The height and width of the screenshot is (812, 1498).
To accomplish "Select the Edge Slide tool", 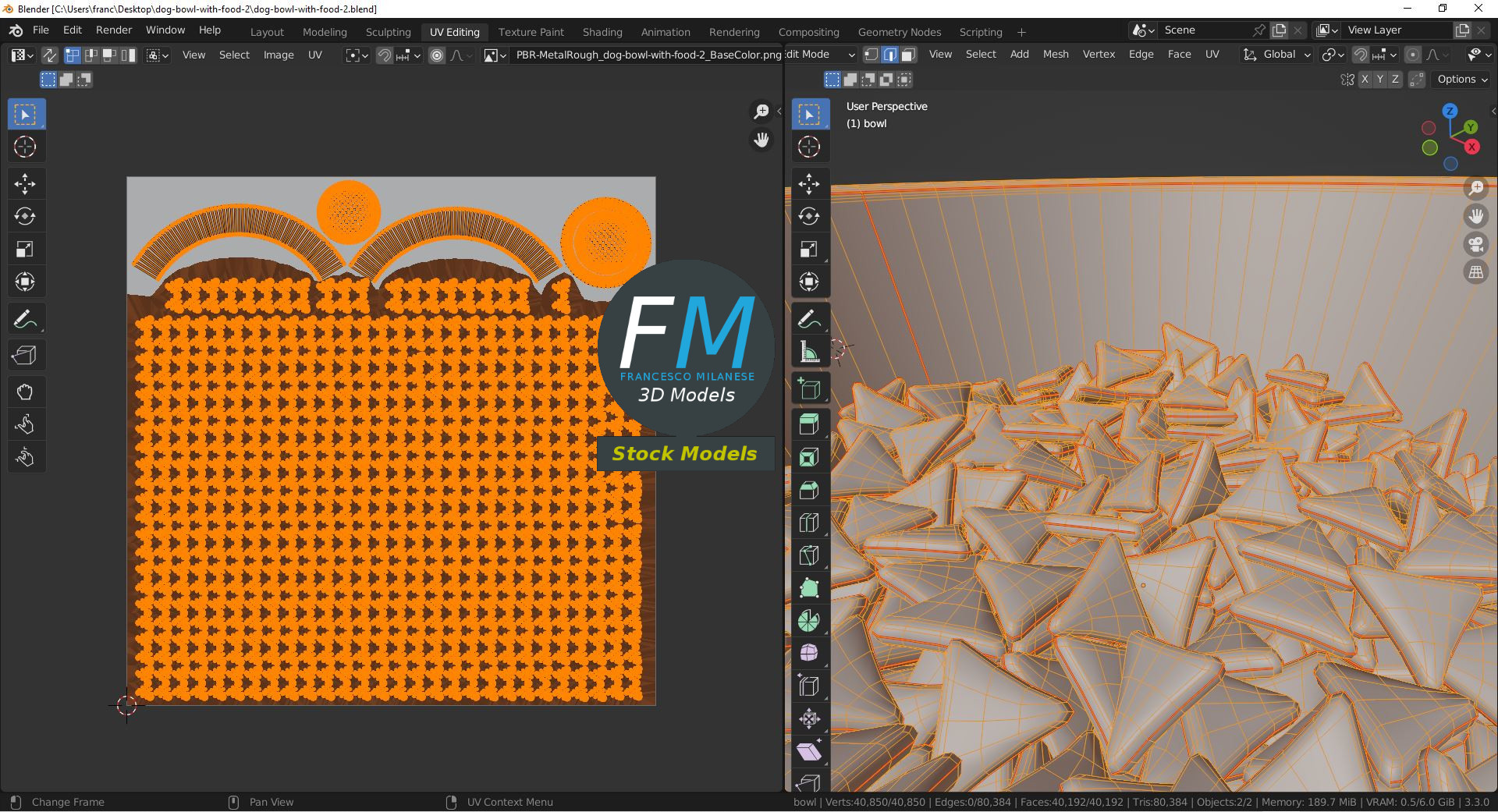I will coord(810,686).
